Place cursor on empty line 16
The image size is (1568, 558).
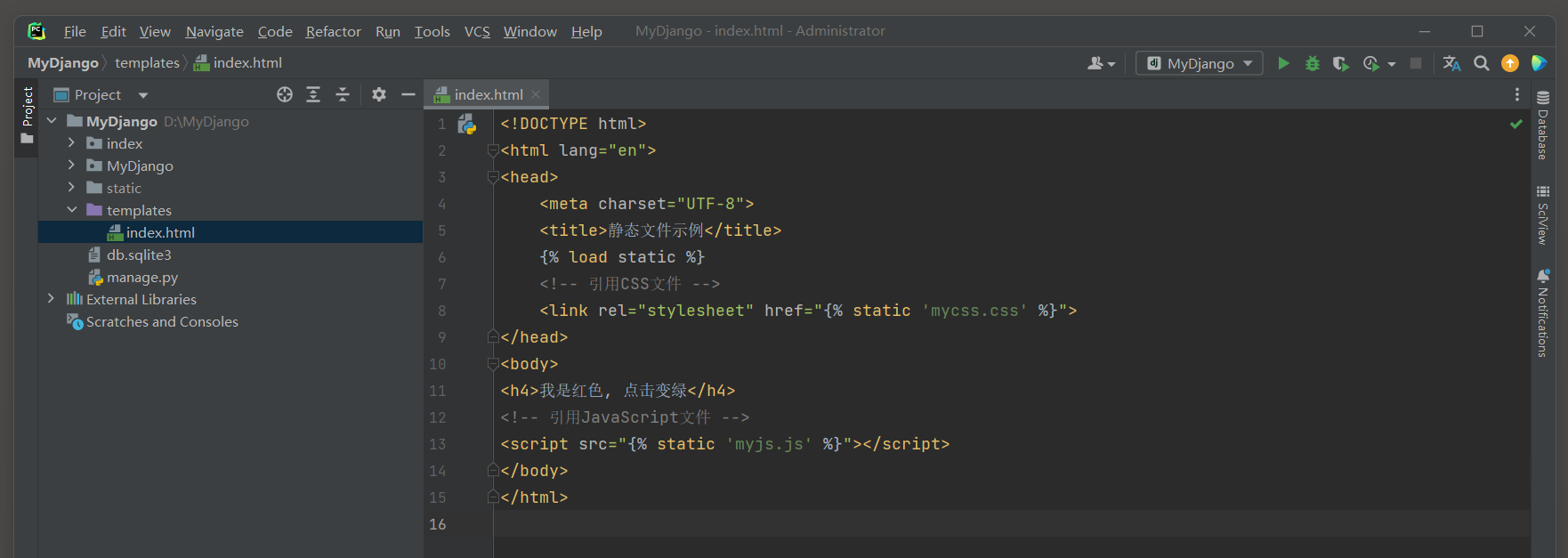(1011, 524)
